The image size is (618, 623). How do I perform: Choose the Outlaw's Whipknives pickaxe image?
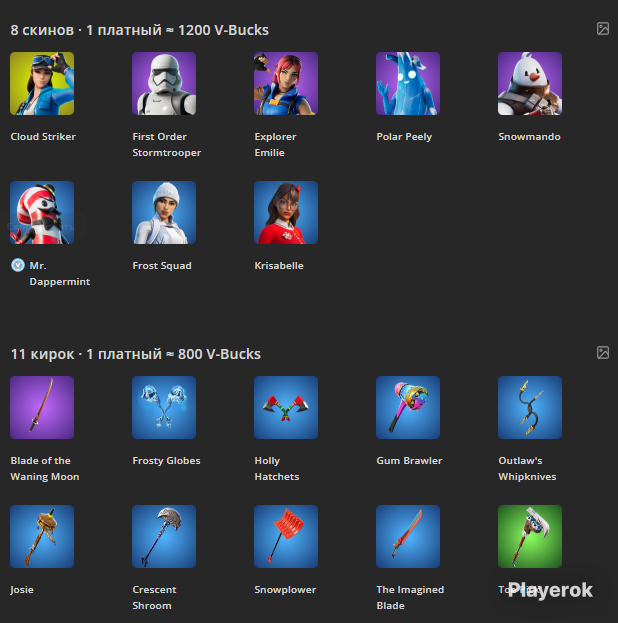[x=530, y=408]
